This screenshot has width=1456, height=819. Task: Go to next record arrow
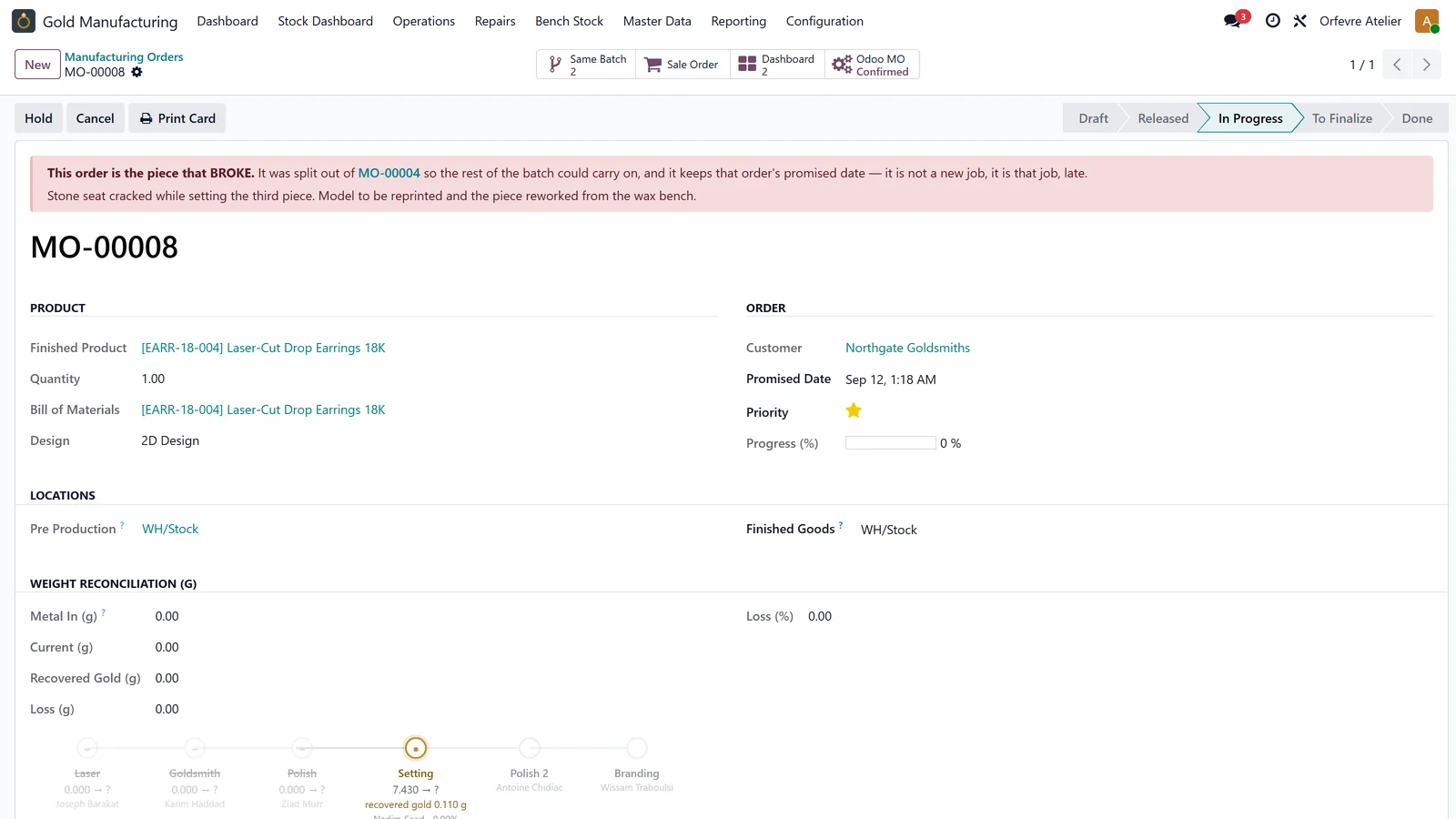coord(1426,65)
